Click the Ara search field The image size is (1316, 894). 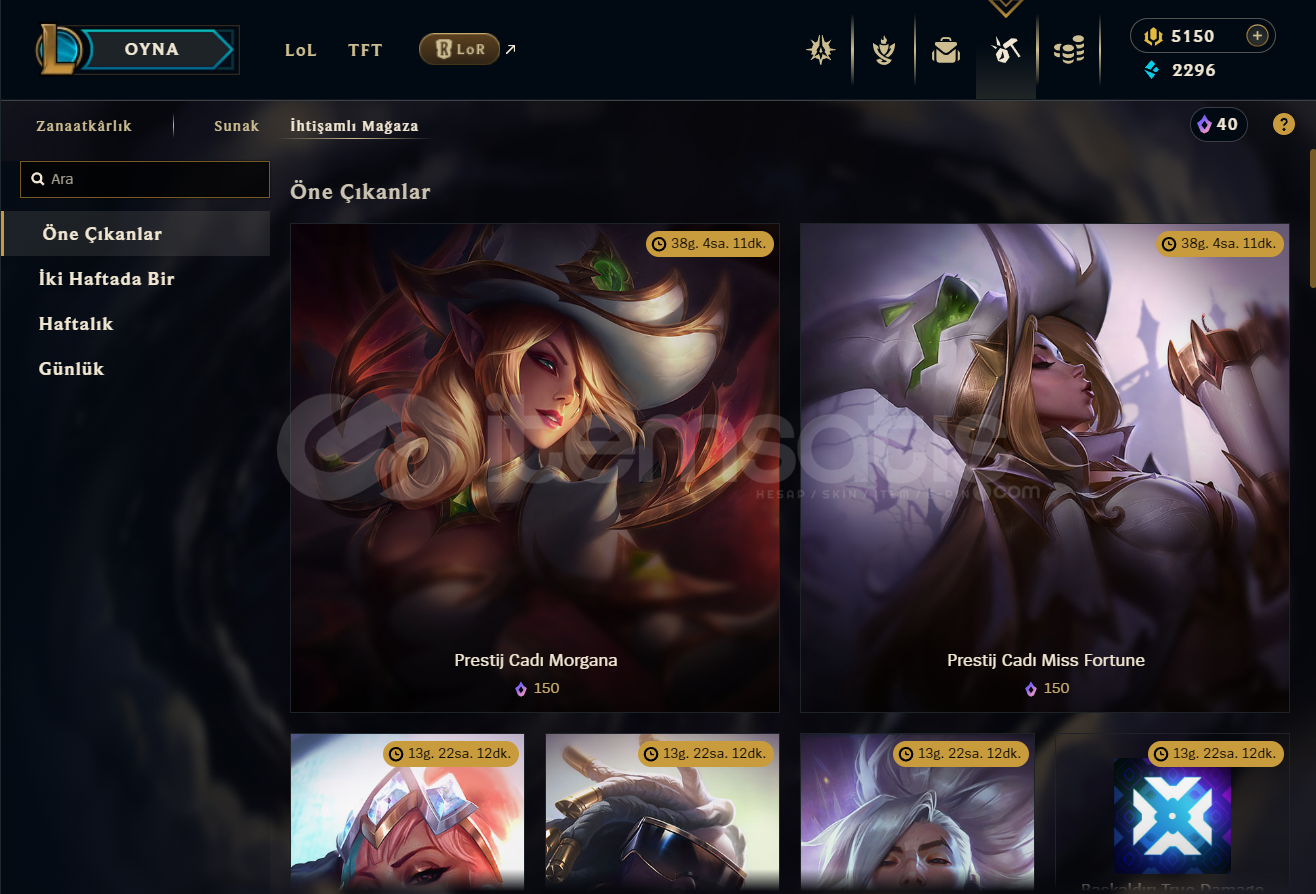tap(145, 179)
